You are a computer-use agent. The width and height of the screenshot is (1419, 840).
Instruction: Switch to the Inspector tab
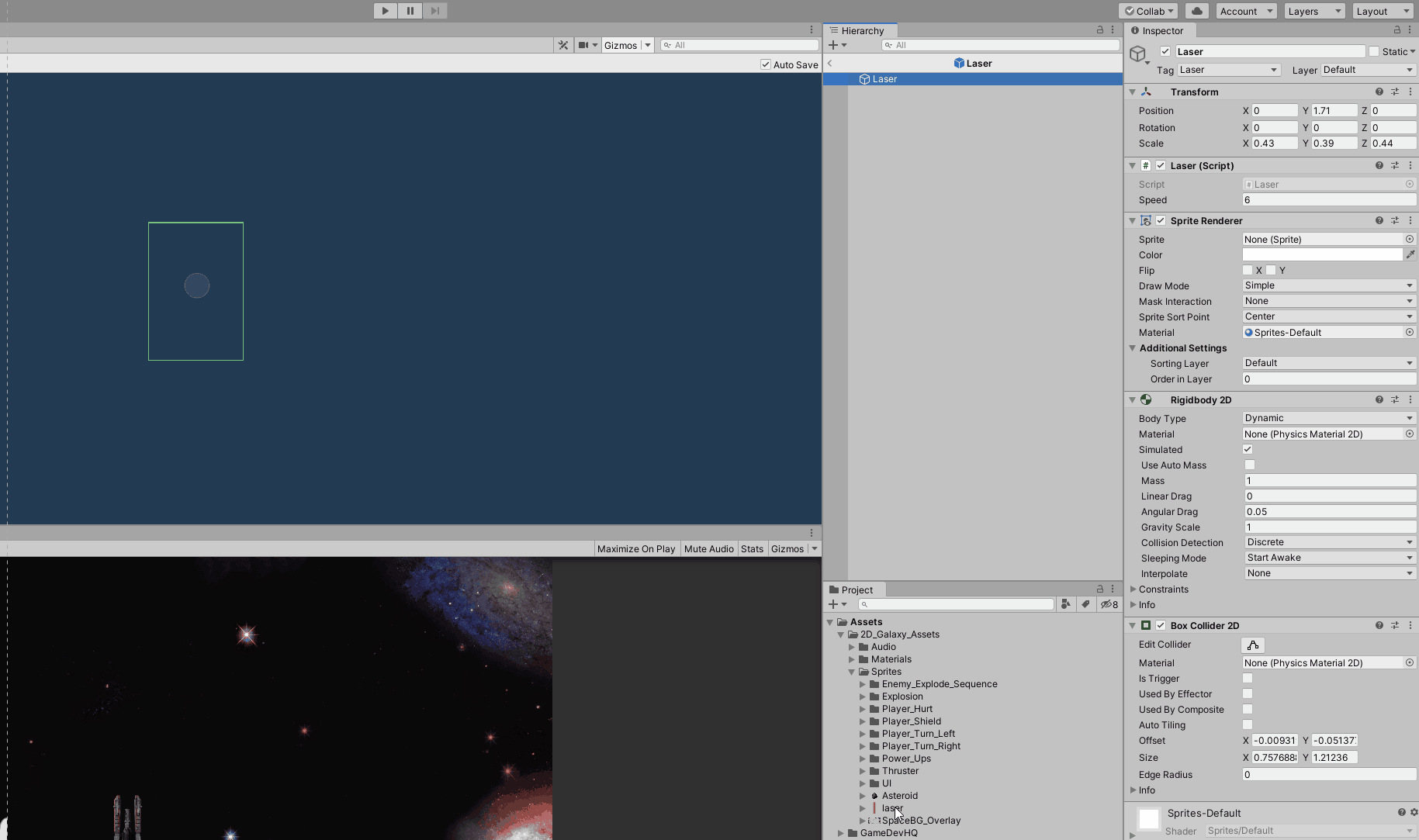(x=1161, y=31)
